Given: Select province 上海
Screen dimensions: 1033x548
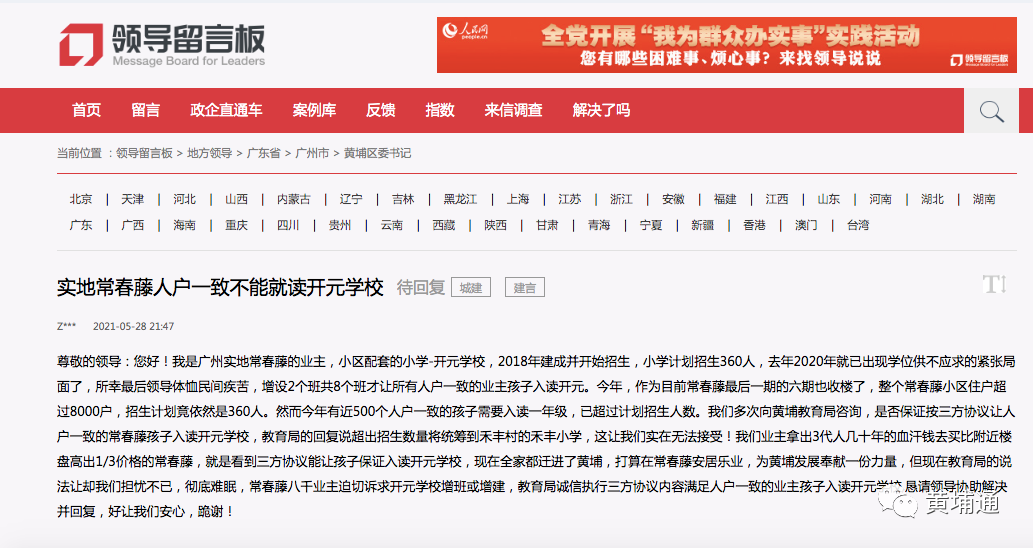Looking at the screenshot, I should (x=518, y=199).
